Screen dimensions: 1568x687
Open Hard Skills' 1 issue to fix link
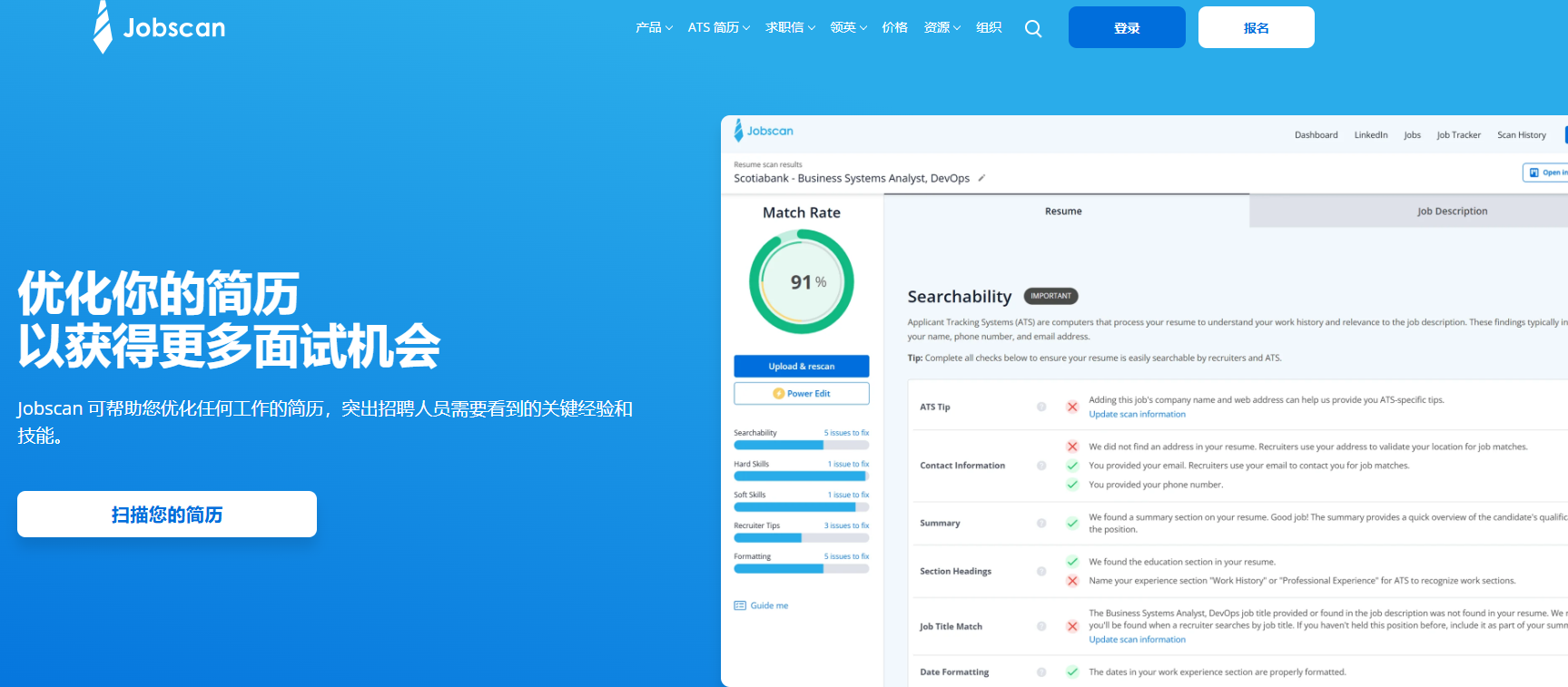click(x=848, y=464)
